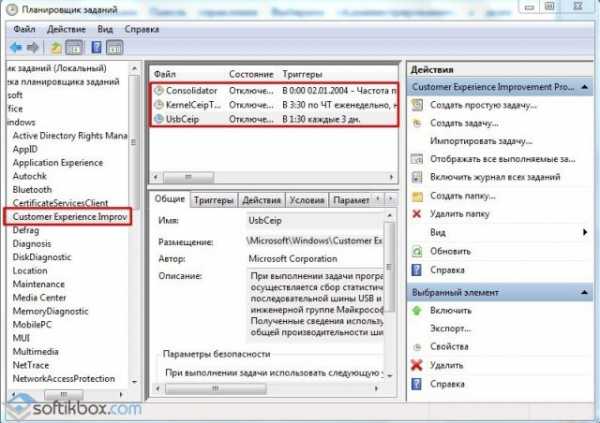Click help icon beside lower Справка action
Screen dimensions: 600x423
coord(416,384)
